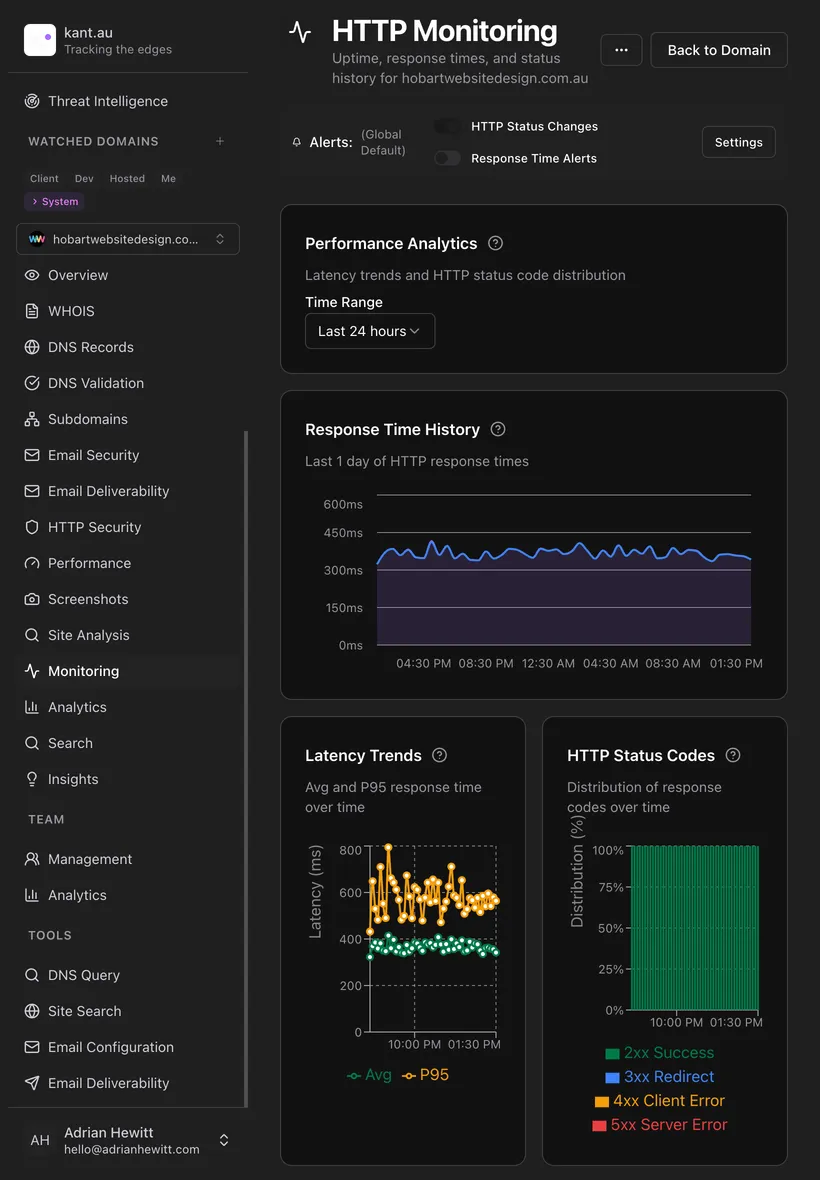Click the Screenshots camera icon
This screenshot has height=1180, width=820.
click(32, 600)
